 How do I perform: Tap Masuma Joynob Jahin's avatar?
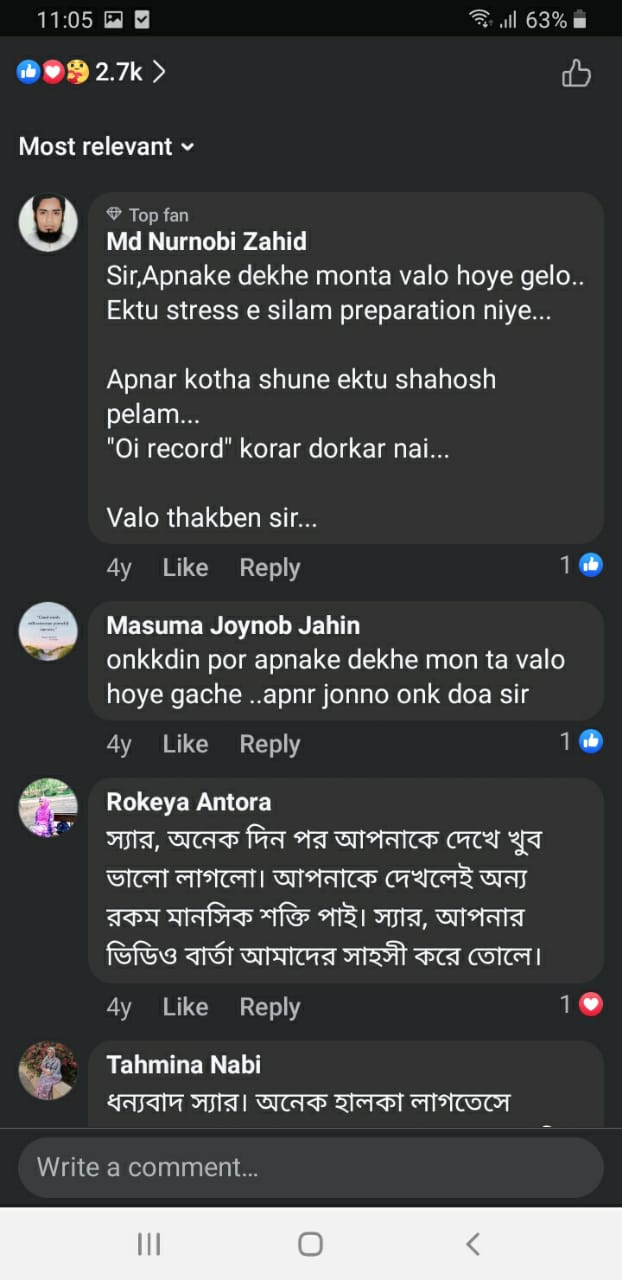pos(48,631)
